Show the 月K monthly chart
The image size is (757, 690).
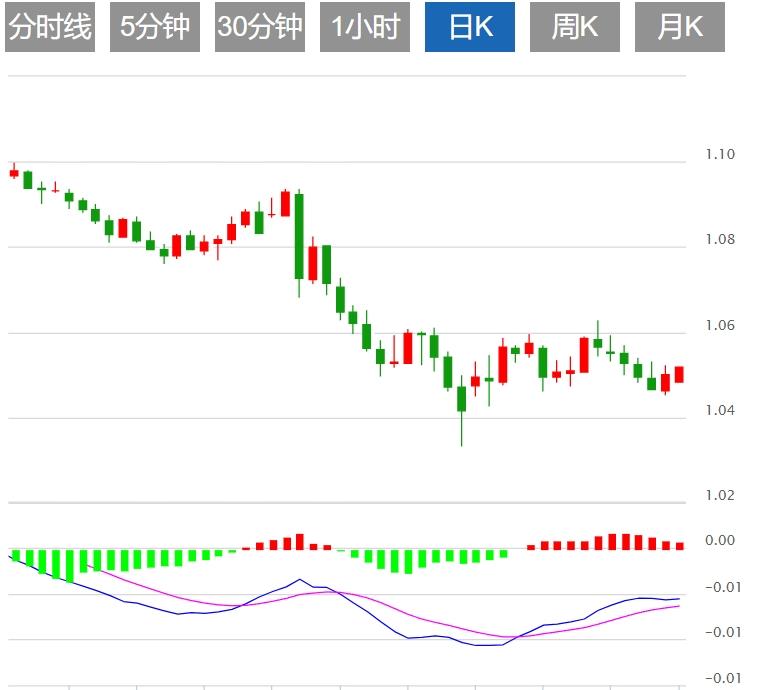(679, 27)
